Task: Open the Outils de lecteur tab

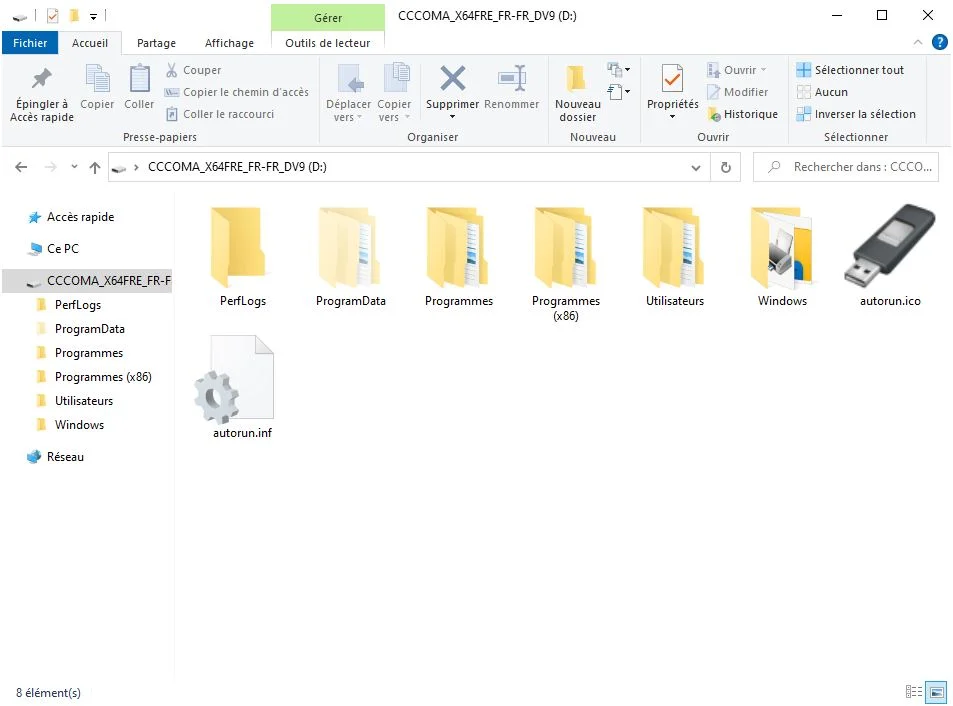Action: [x=328, y=43]
